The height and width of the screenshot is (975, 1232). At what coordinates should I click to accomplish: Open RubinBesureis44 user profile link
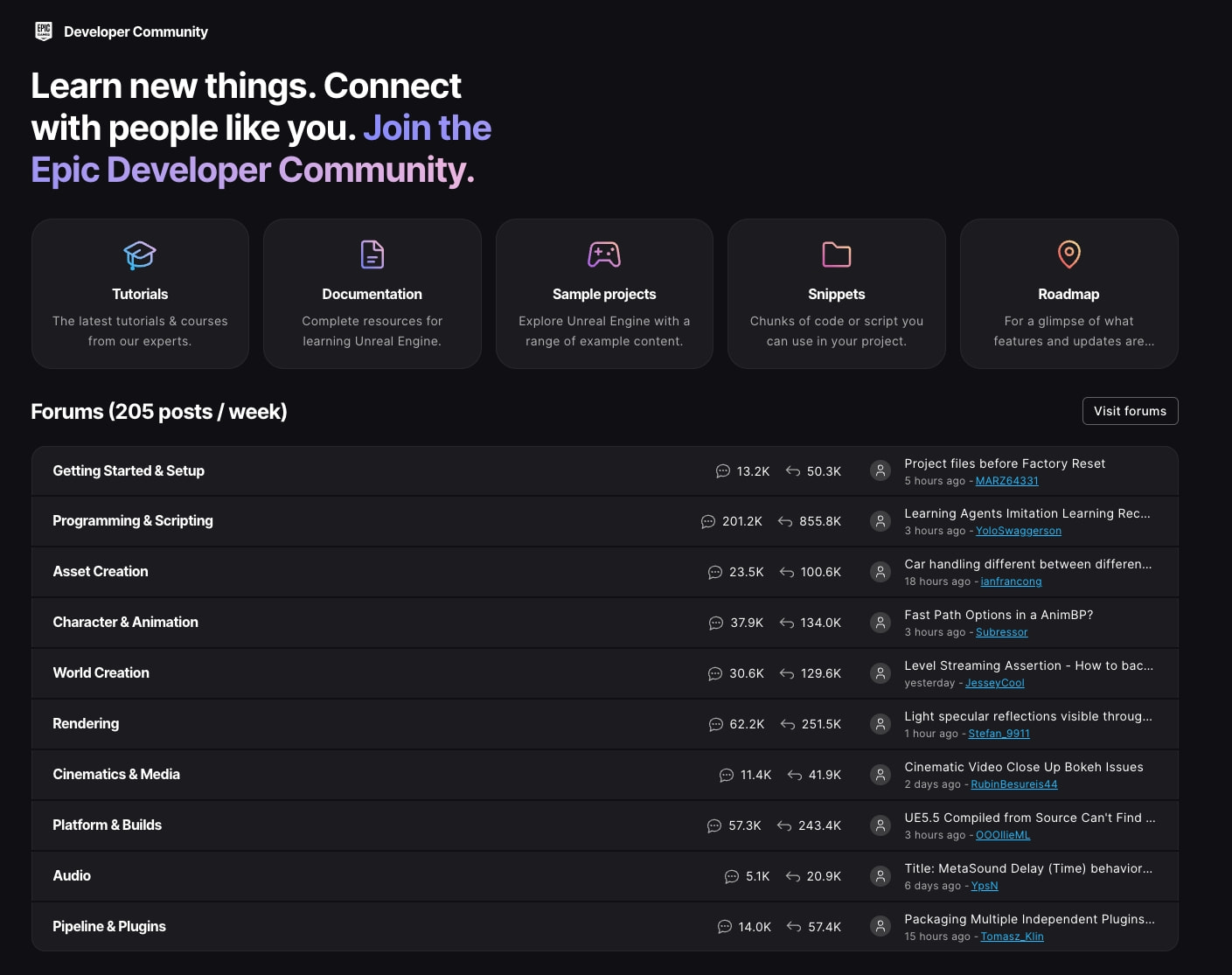(1014, 784)
